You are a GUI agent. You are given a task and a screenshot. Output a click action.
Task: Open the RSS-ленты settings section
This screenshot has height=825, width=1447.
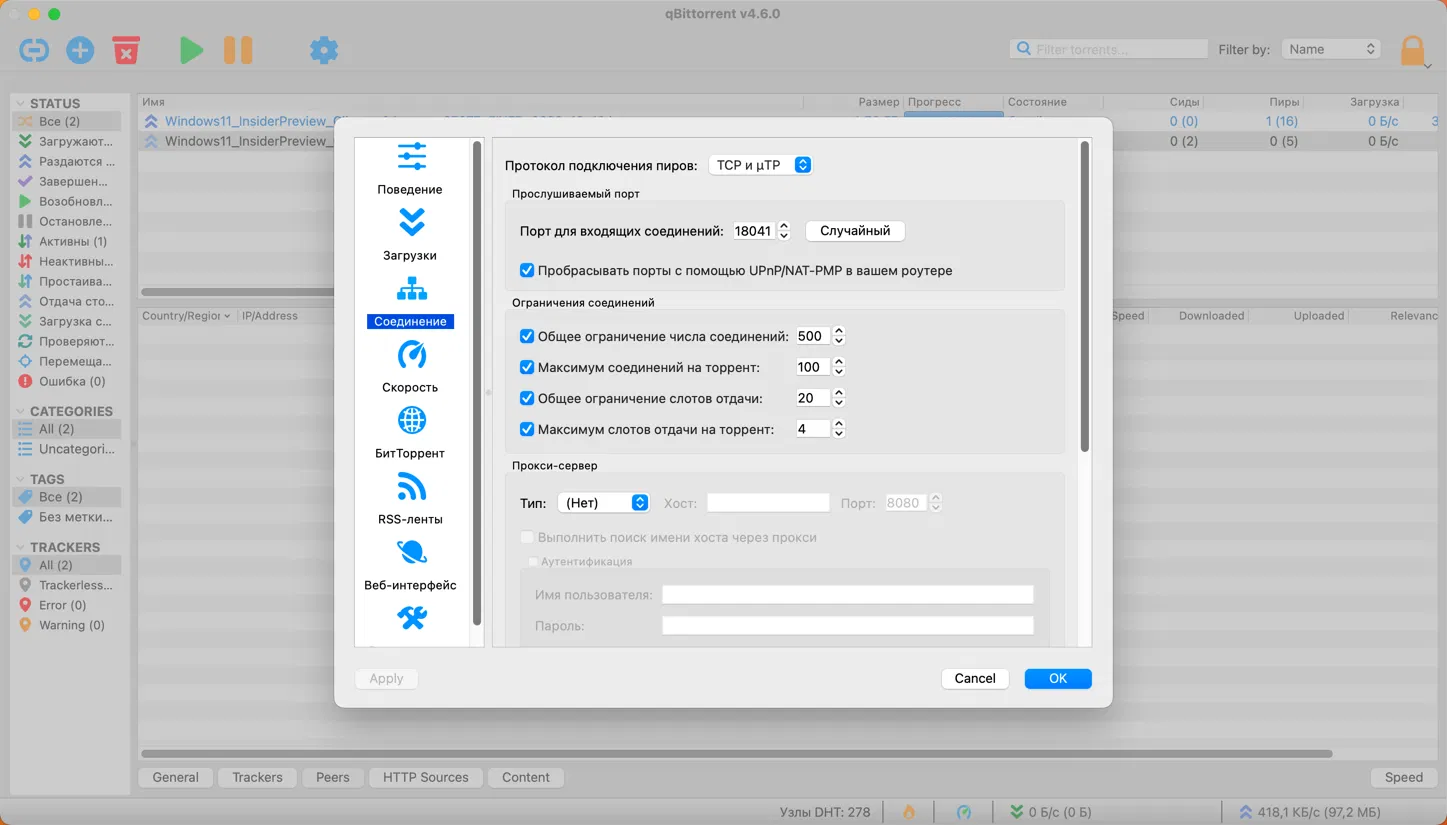pos(410,498)
